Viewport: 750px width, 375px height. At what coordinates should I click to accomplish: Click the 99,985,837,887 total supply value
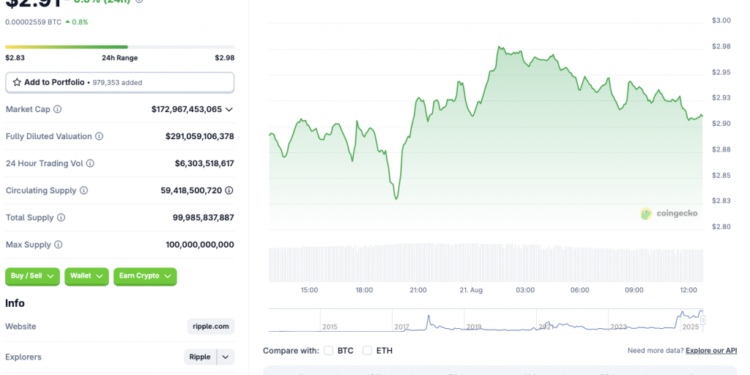coord(203,218)
